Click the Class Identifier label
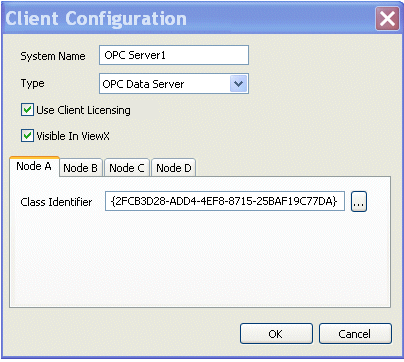 point(56,202)
